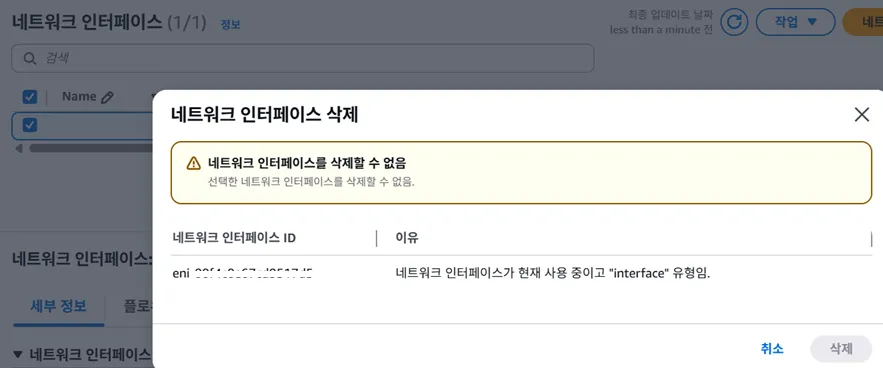Select the '이유' column header
The height and width of the screenshot is (368, 883).
[x=407, y=238]
